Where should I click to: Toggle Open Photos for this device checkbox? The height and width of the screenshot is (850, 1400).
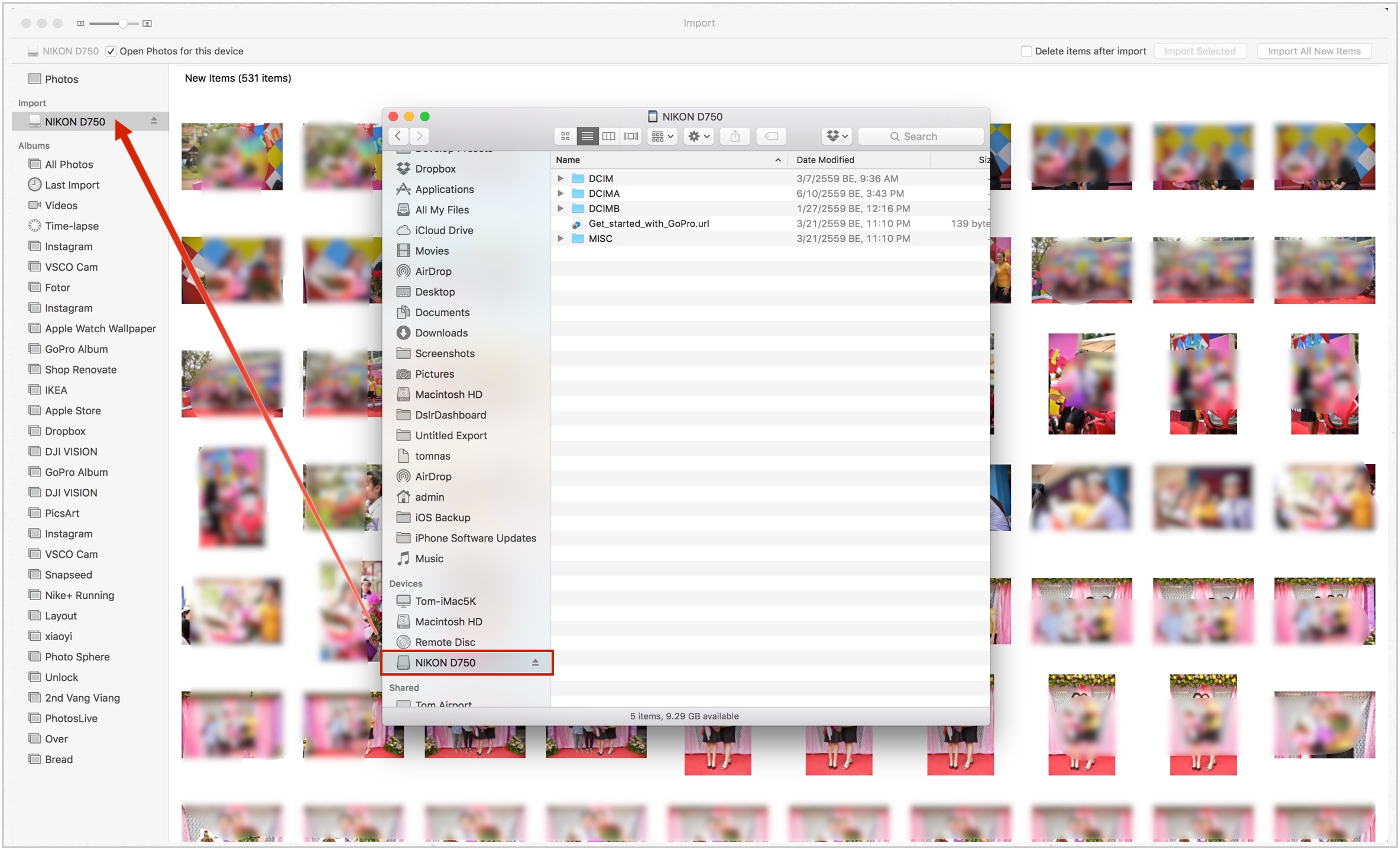coord(111,51)
